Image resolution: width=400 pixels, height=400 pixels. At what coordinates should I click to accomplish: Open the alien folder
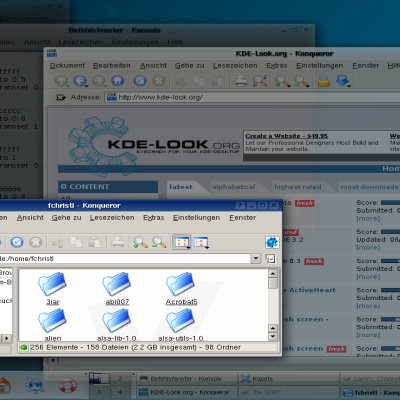click(52, 325)
